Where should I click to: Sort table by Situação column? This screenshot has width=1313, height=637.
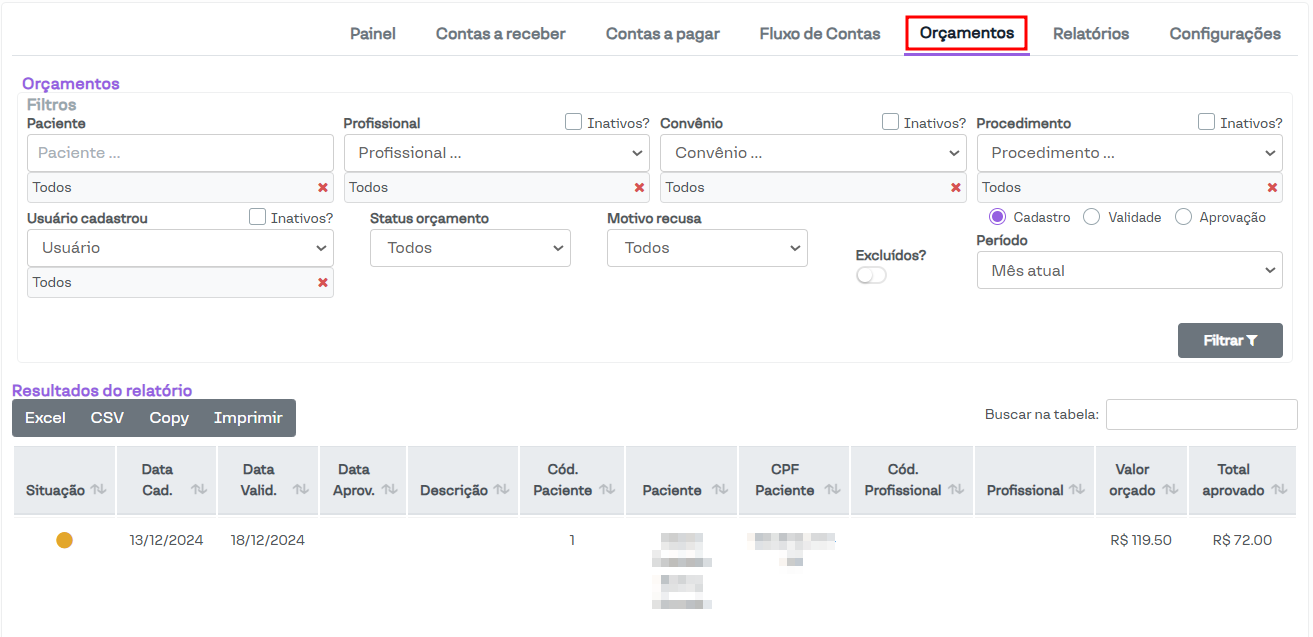(98, 490)
